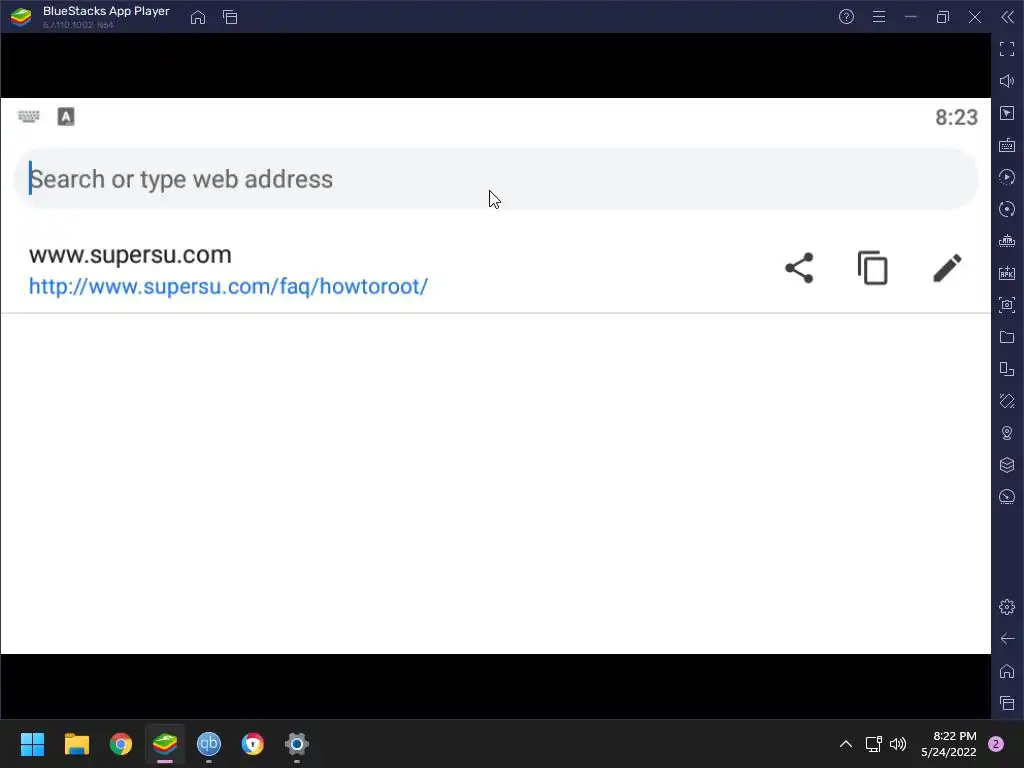
Task: Click the Install APK icon in sidebar
Action: click(1007, 273)
